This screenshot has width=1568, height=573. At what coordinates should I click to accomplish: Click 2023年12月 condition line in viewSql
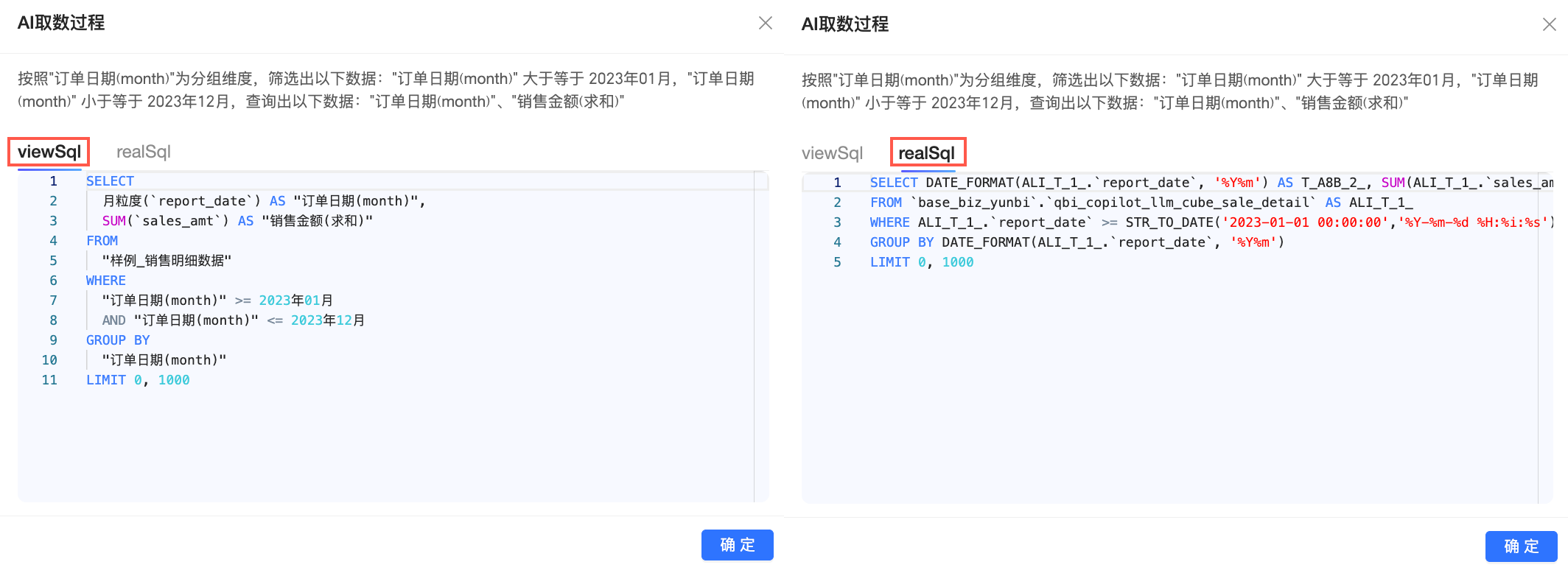pyautogui.click(x=234, y=320)
